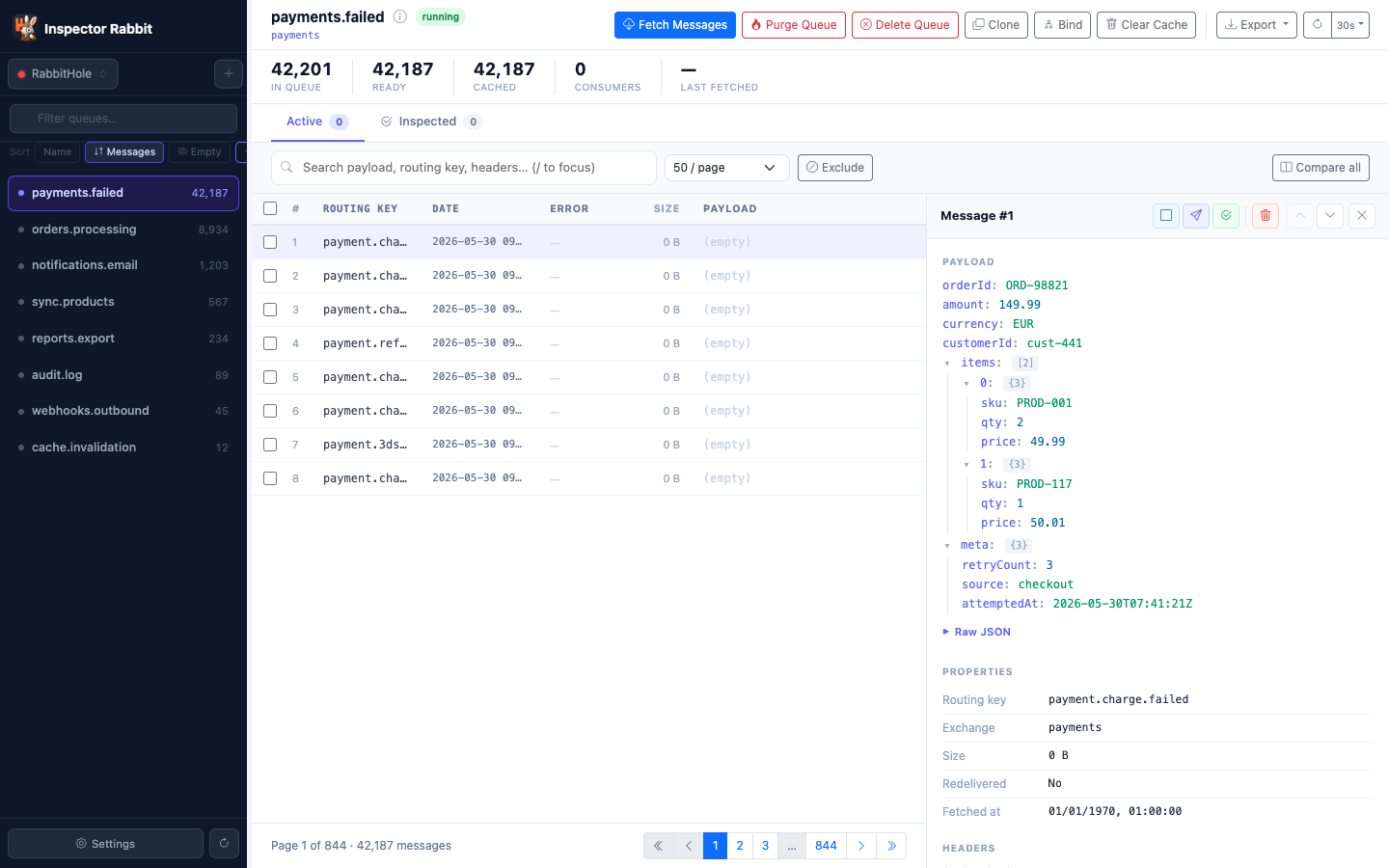Go to page 844 in pagination
1389x868 pixels.
(826, 846)
